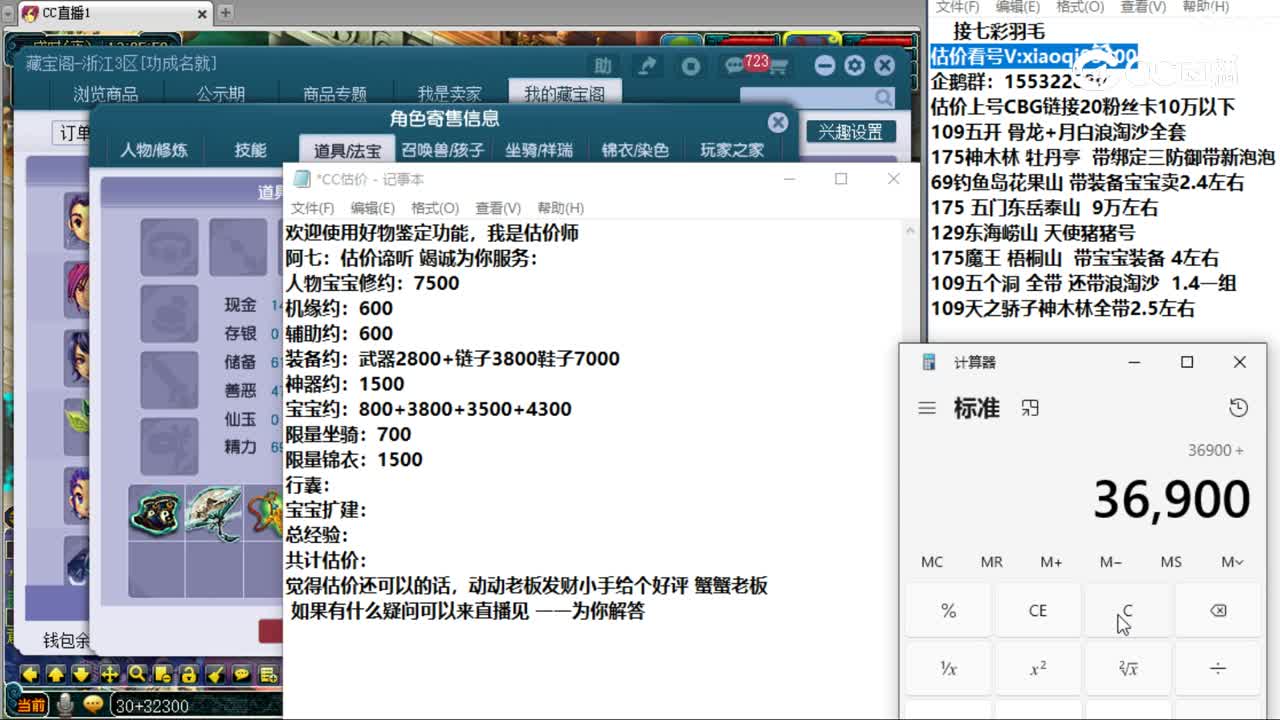Open 文件(F) menu in CC估价 Notepad
Image resolution: width=1280 pixels, height=720 pixels.
[x=312, y=208]
